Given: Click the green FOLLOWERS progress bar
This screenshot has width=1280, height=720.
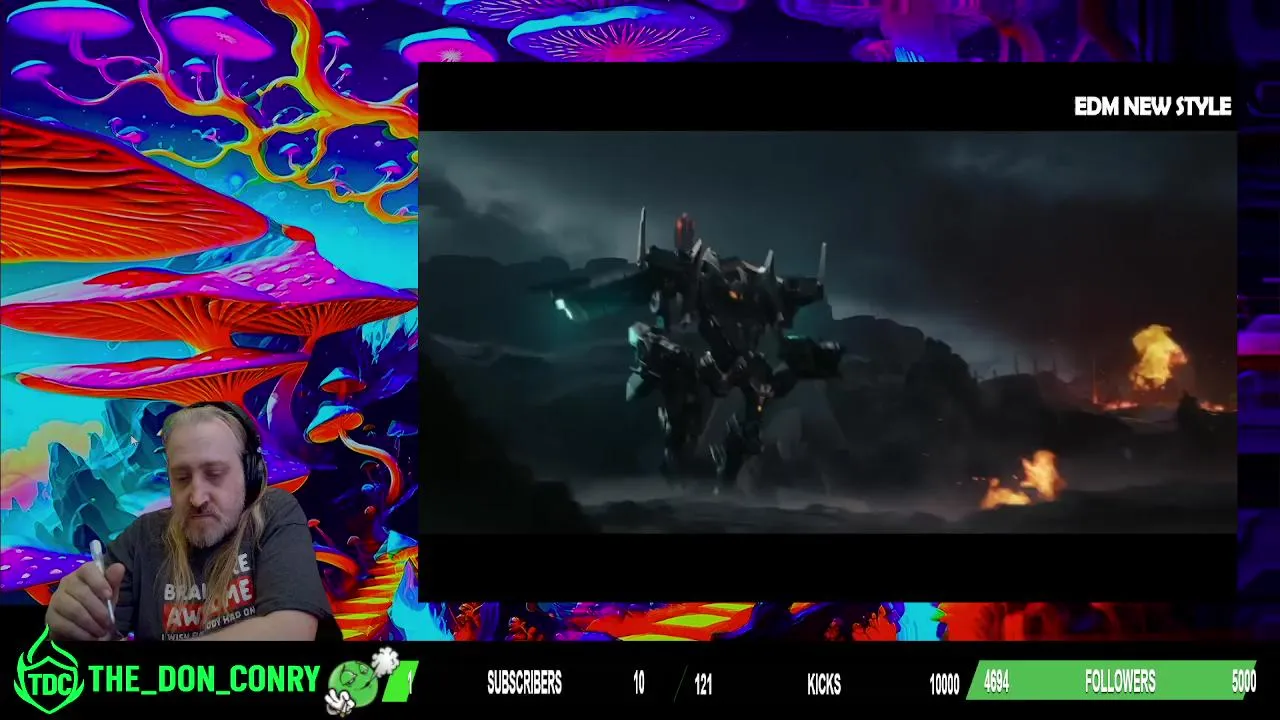Looking at the screenshot, I should tap(1112, 681).
